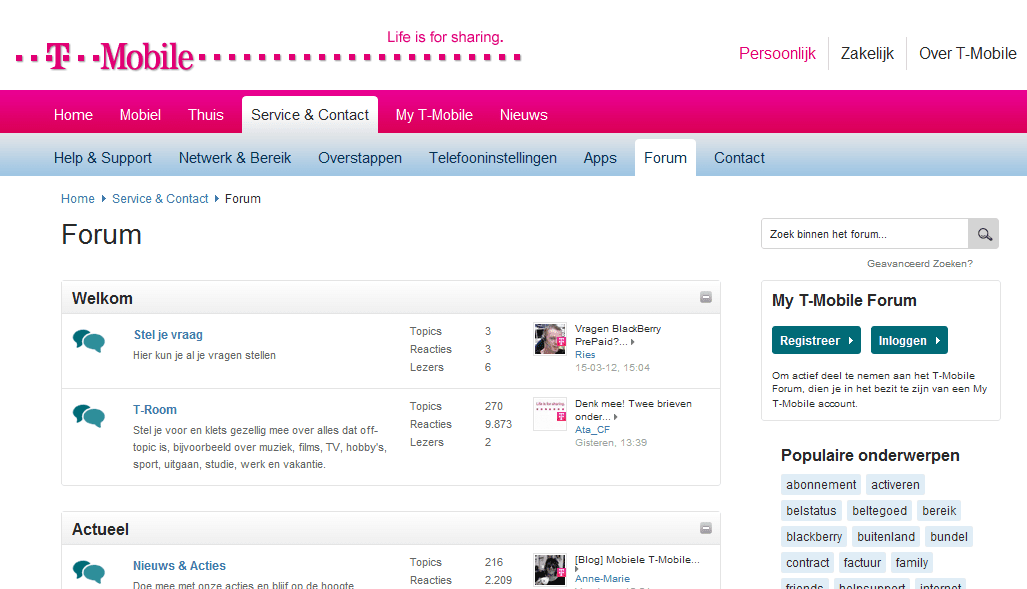Click the speech bubble icon beside Nieuws & Acties

89,572
